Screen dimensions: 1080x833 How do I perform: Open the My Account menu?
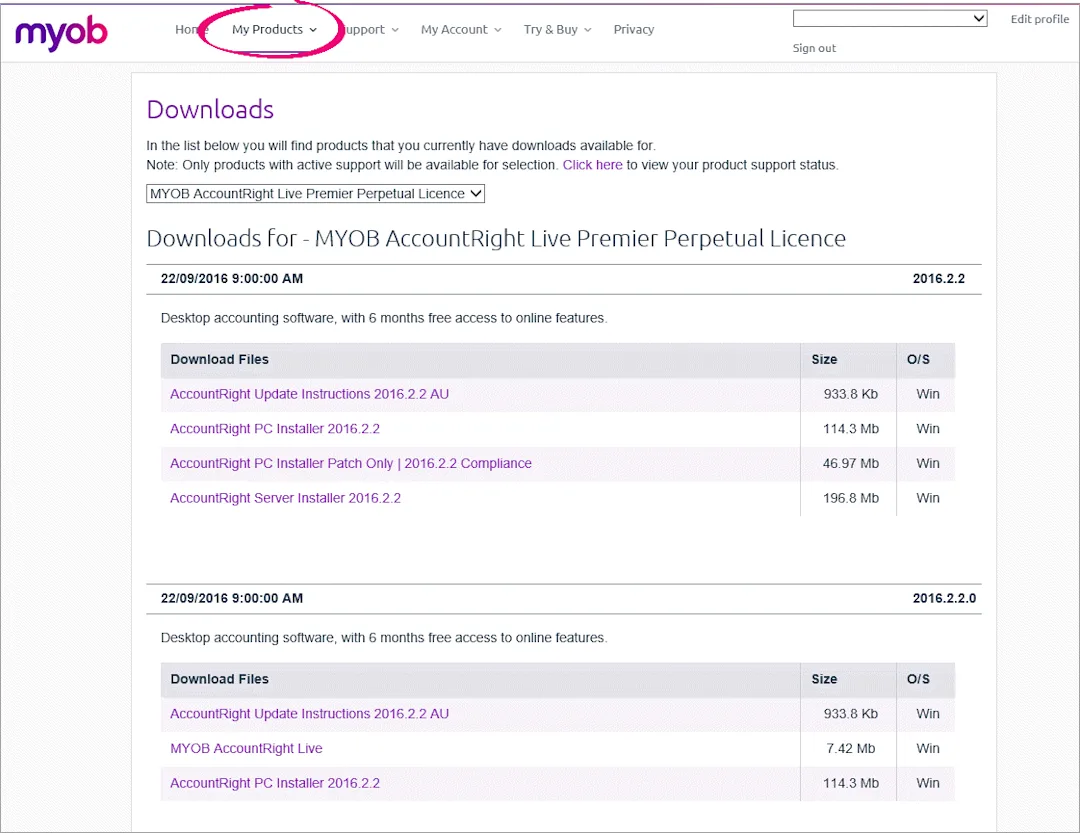(461, 30)
